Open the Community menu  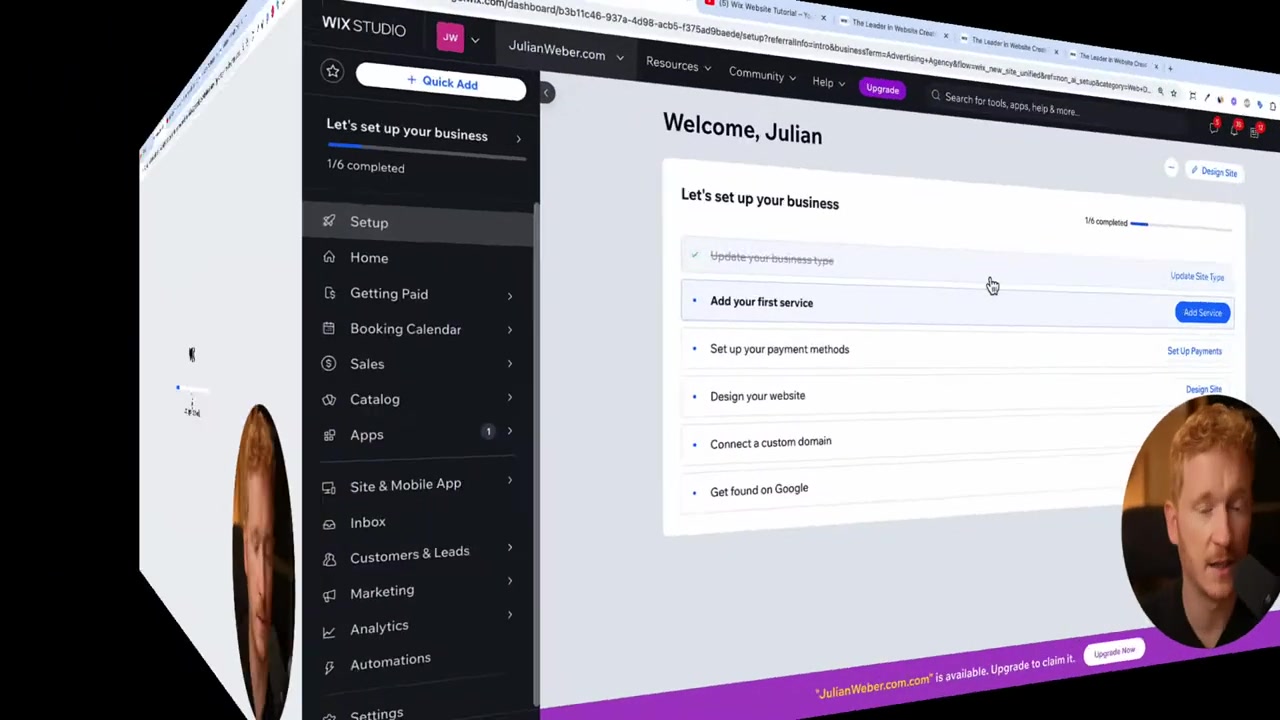(762, 75)
